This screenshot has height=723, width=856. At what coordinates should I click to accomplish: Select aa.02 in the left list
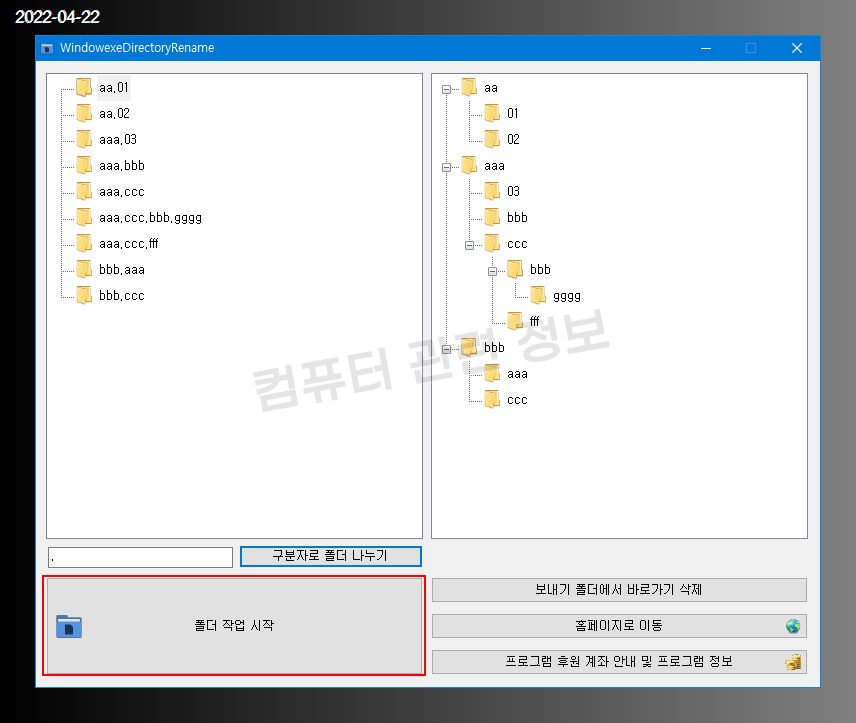coord(114,114)
